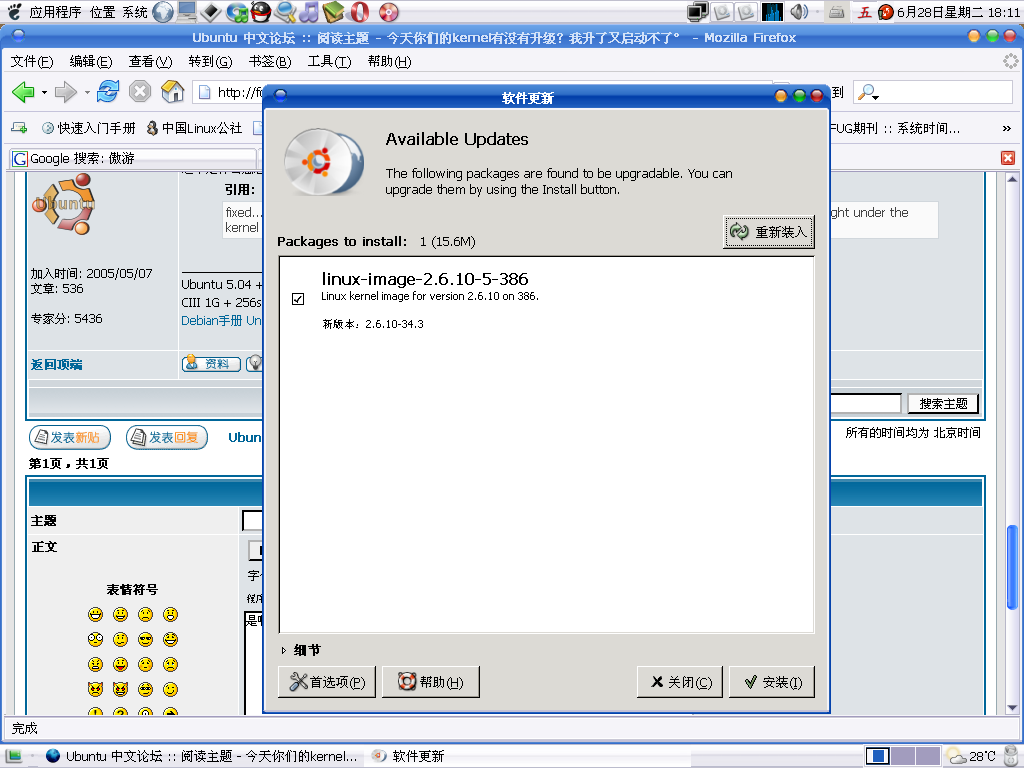Open the 应用程序 panel menu
This screenshot has width=1024, height=768.
(55, 12)
